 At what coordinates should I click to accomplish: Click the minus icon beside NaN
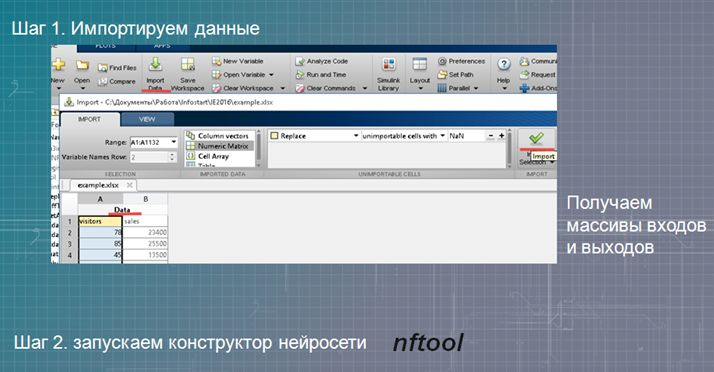pos(491,136)
